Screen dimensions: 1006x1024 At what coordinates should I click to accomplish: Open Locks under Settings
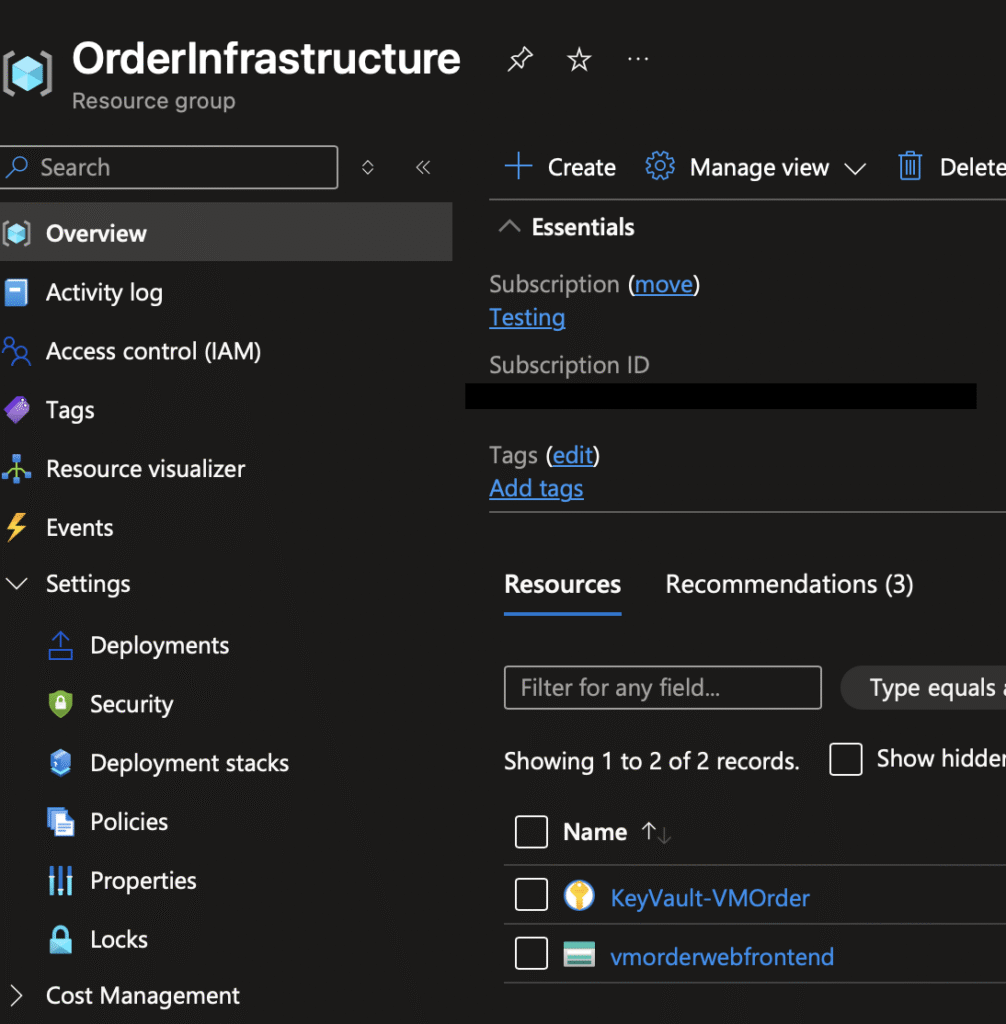tap(119, 939)
